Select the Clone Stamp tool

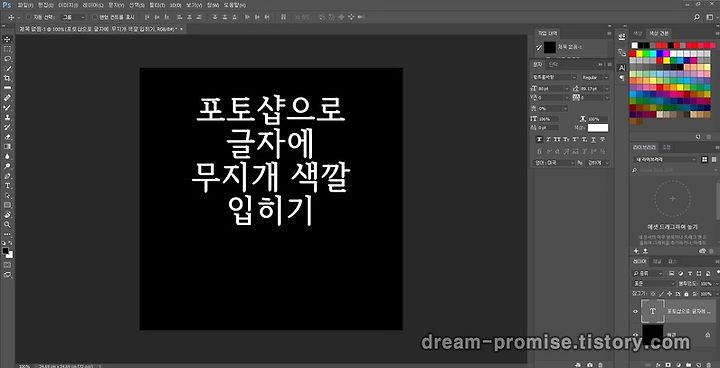click(7, 117)
